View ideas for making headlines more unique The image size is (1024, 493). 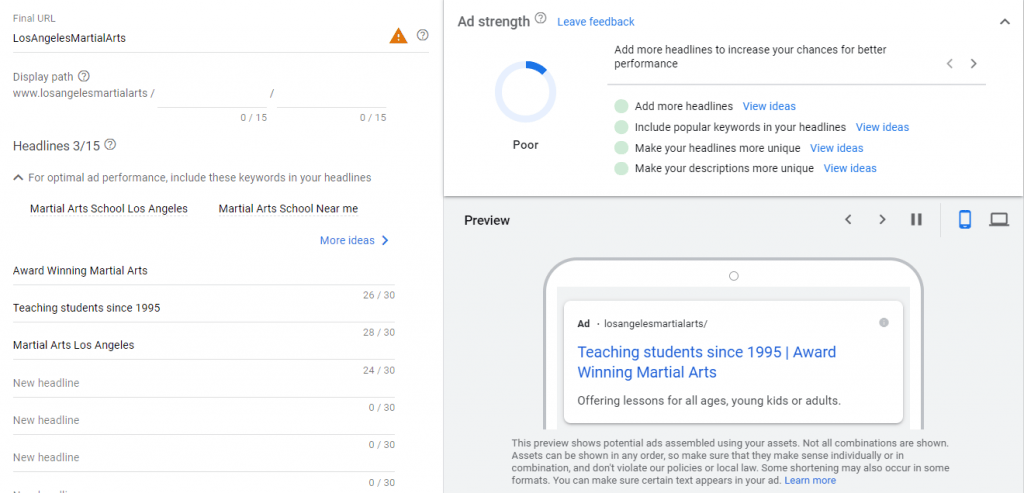pos(837,148)
